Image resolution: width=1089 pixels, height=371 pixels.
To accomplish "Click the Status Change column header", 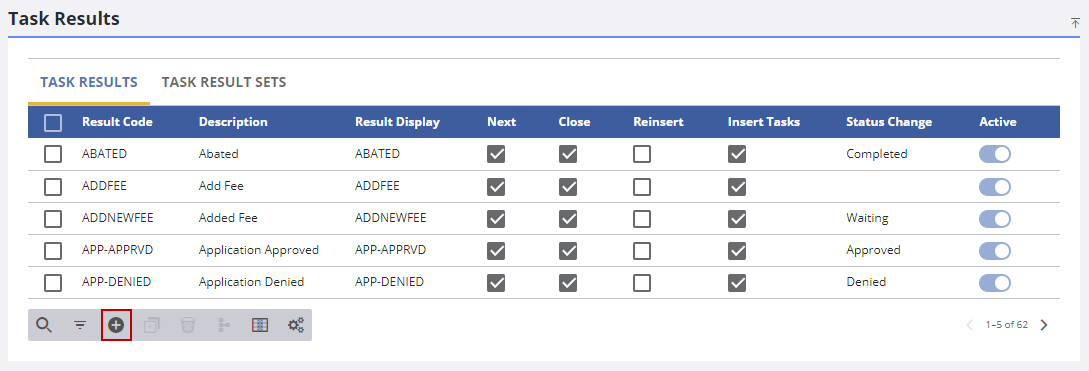I will [x=889, y=122].
